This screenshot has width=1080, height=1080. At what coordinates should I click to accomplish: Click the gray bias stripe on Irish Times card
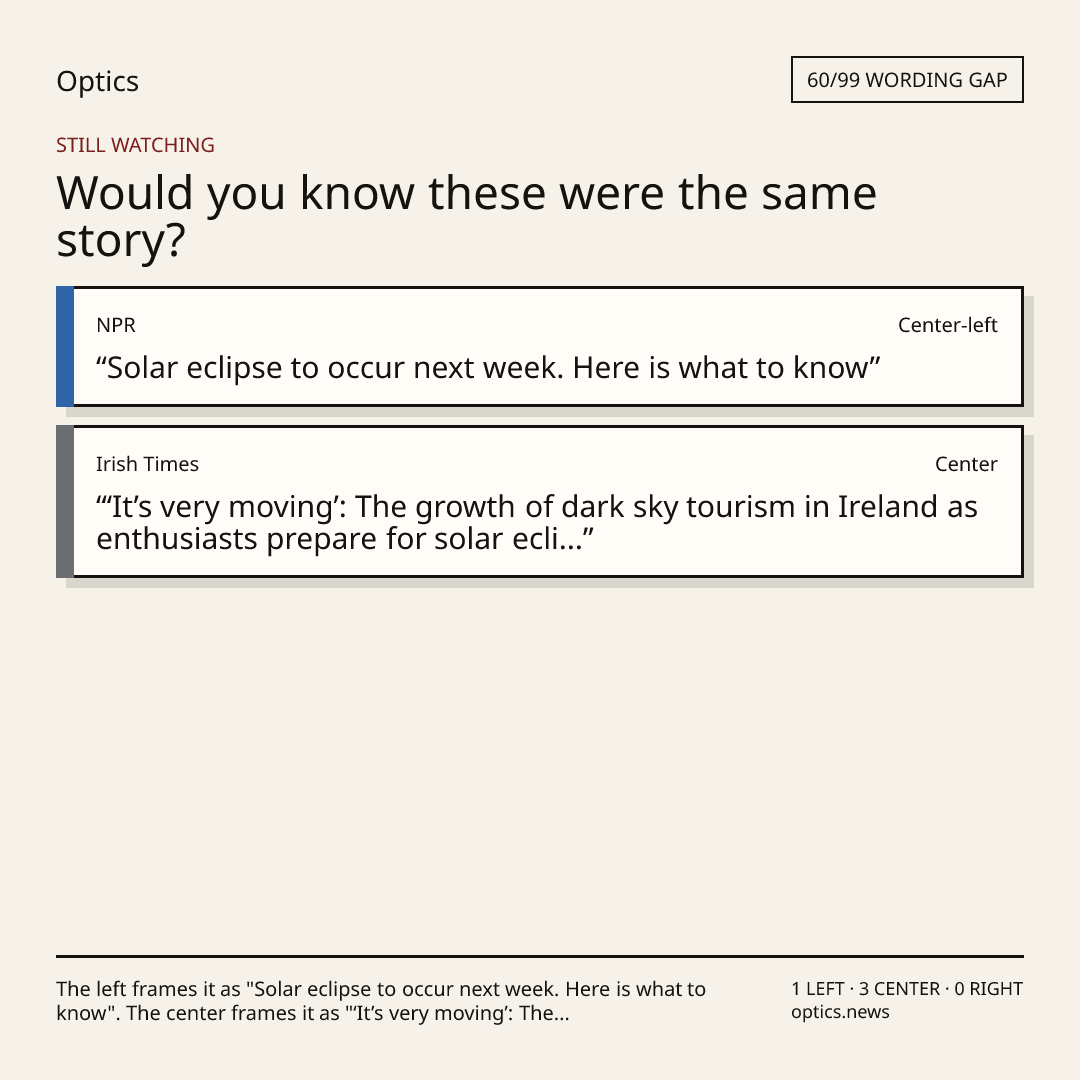(x=65, y=501)
